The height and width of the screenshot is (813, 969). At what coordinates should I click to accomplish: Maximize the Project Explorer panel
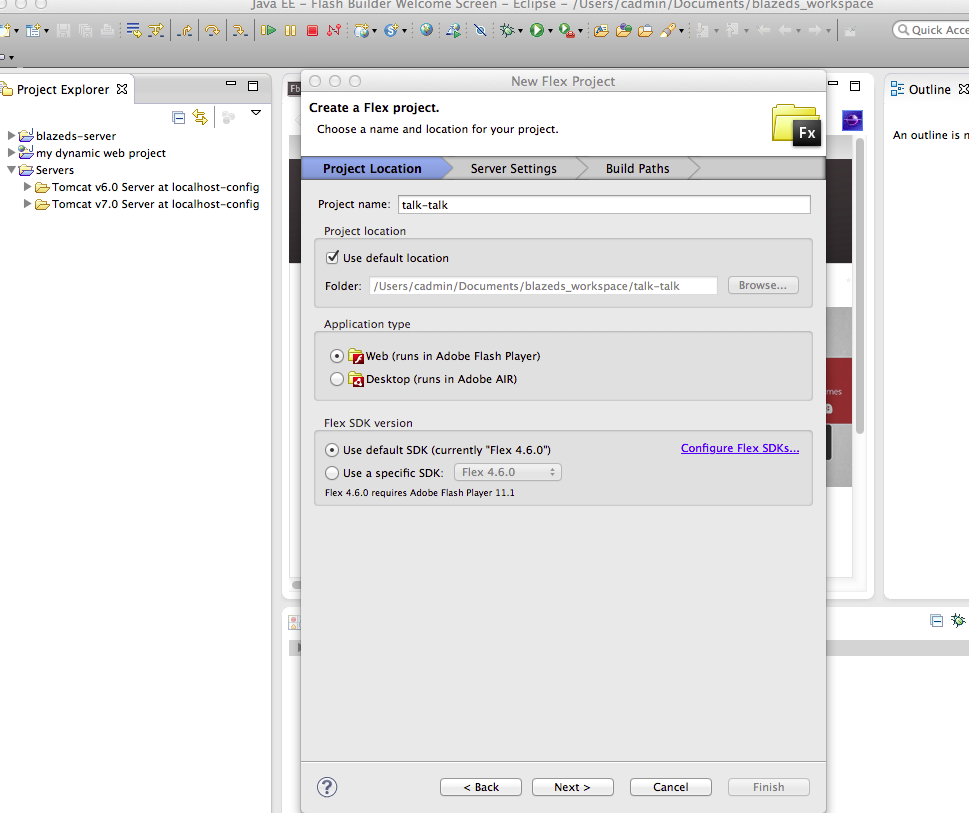(253, 86)
